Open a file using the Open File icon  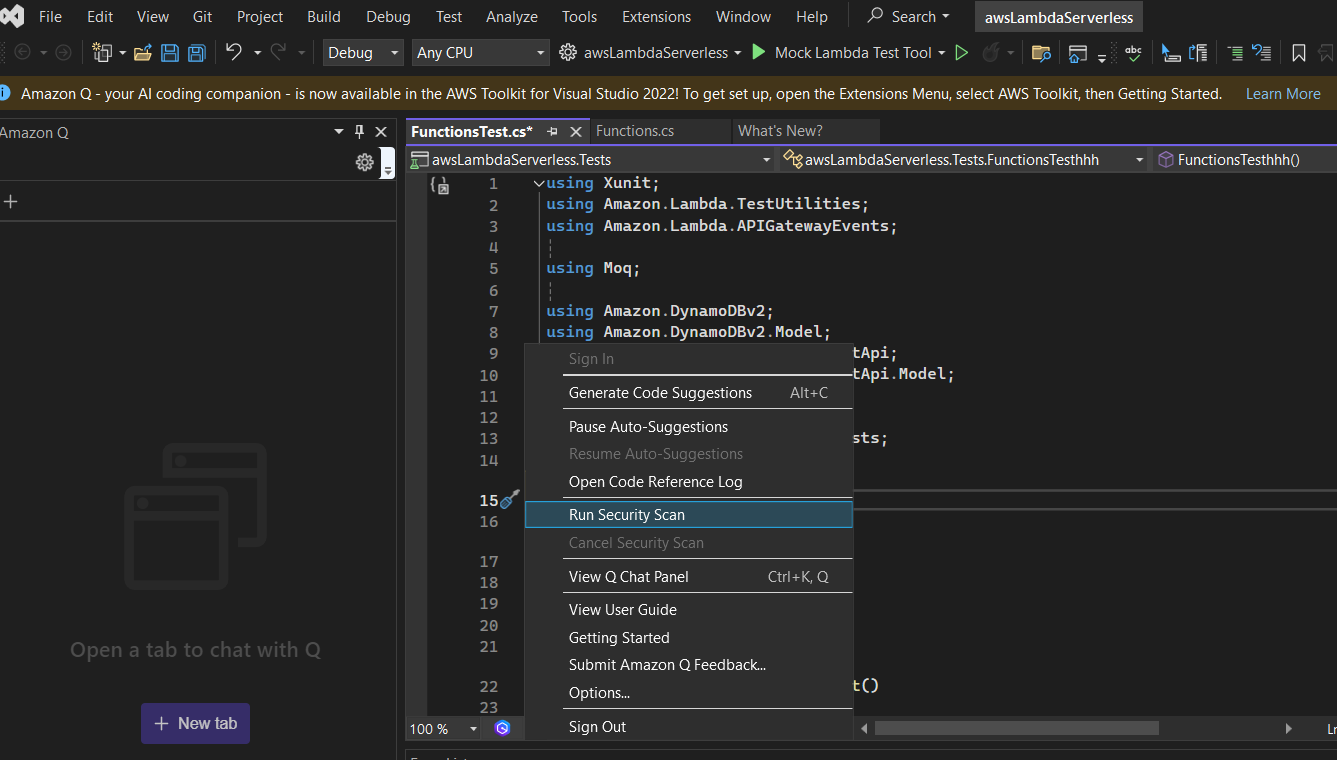click(142, 53)
